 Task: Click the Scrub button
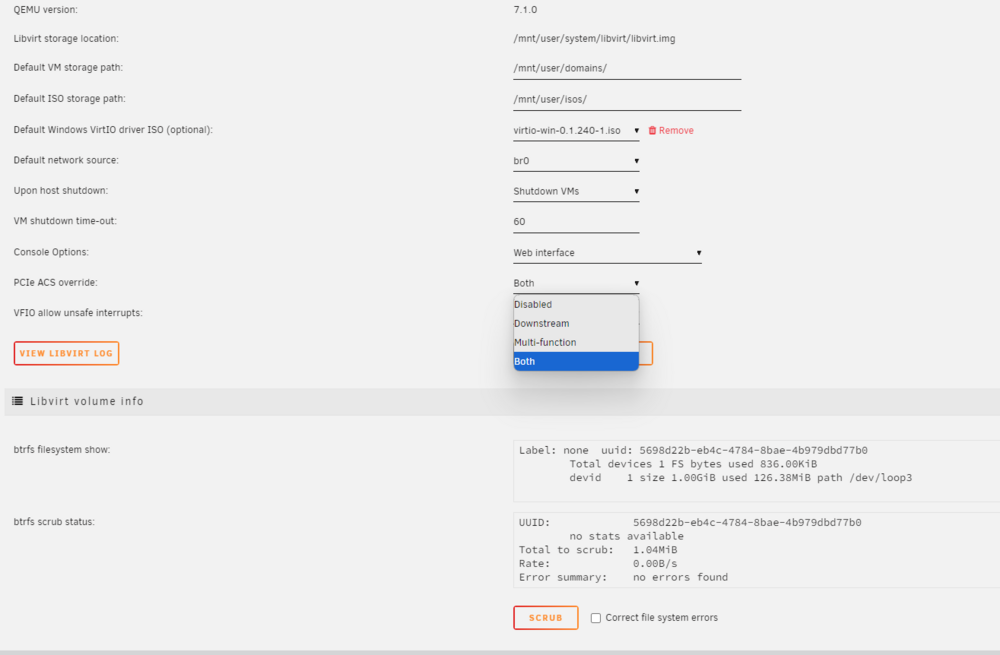[546, 617]
